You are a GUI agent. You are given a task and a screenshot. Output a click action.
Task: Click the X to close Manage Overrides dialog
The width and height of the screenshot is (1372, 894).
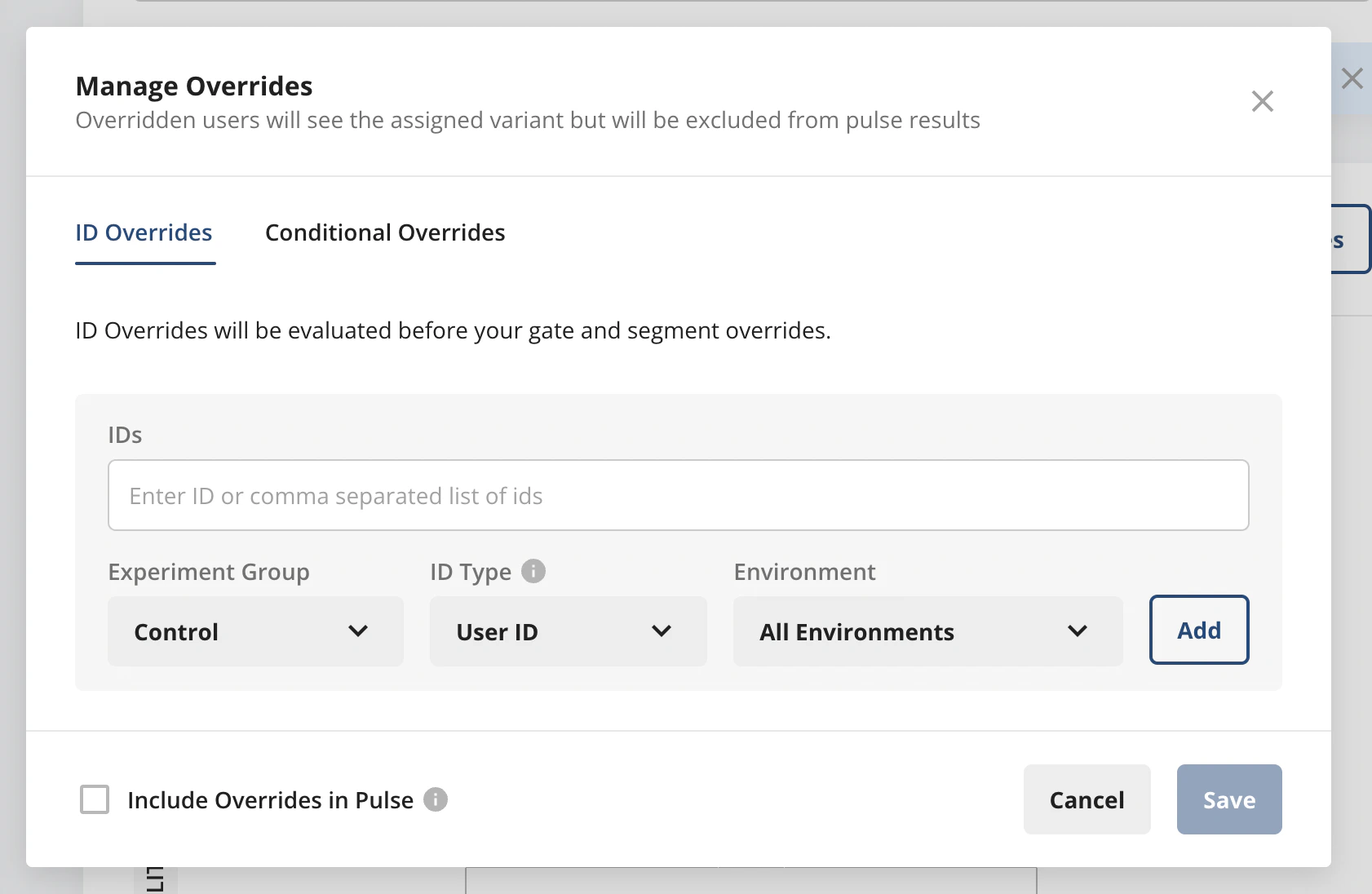coord(1262,101)
